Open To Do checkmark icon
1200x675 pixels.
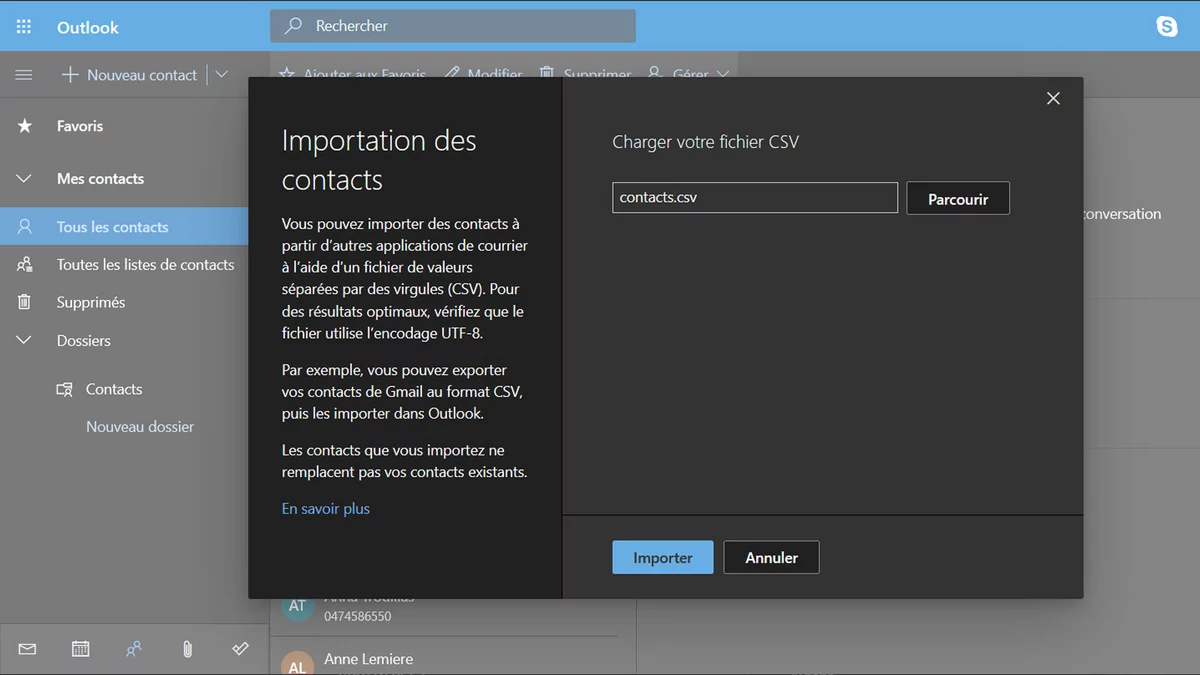coord(240,649)
